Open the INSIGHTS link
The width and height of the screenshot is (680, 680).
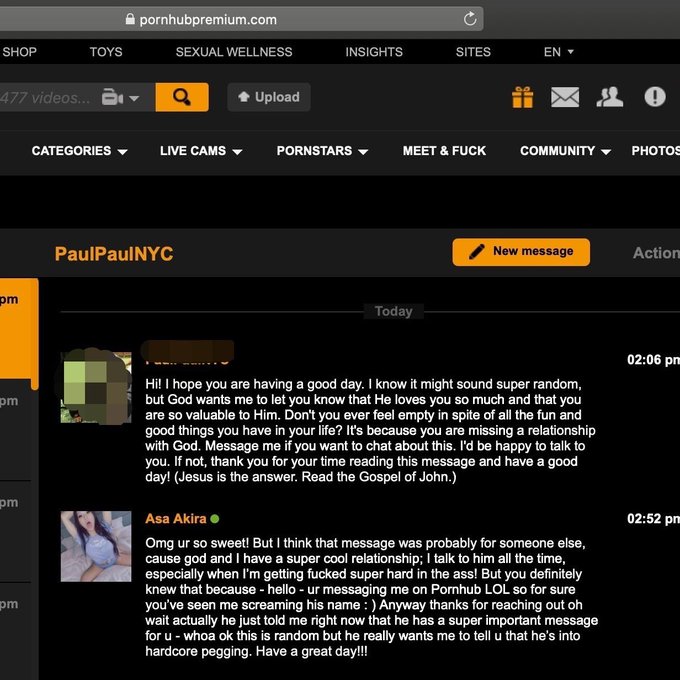tap(374, 52)
